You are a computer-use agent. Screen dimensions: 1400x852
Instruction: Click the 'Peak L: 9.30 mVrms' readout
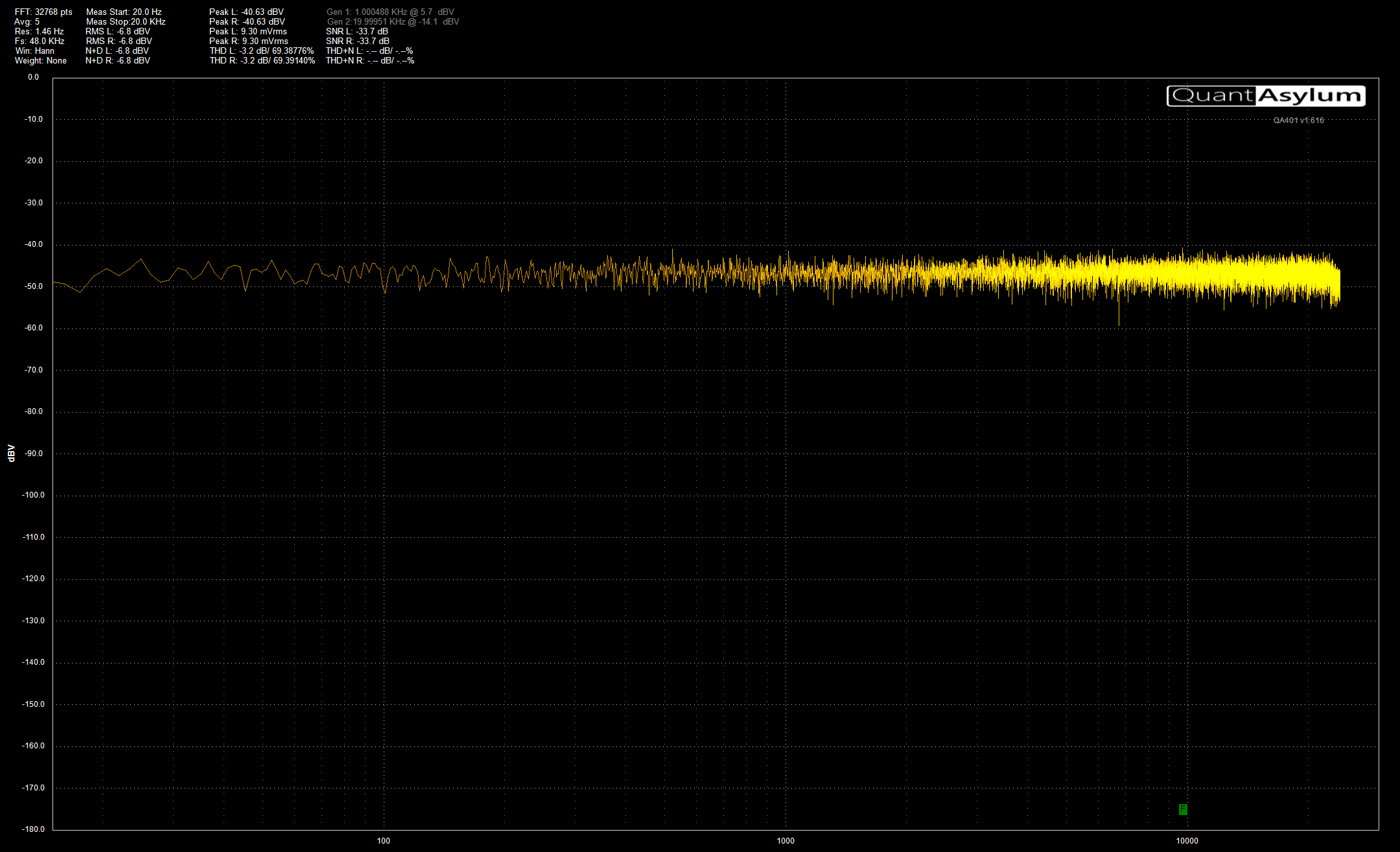[248, 31]
